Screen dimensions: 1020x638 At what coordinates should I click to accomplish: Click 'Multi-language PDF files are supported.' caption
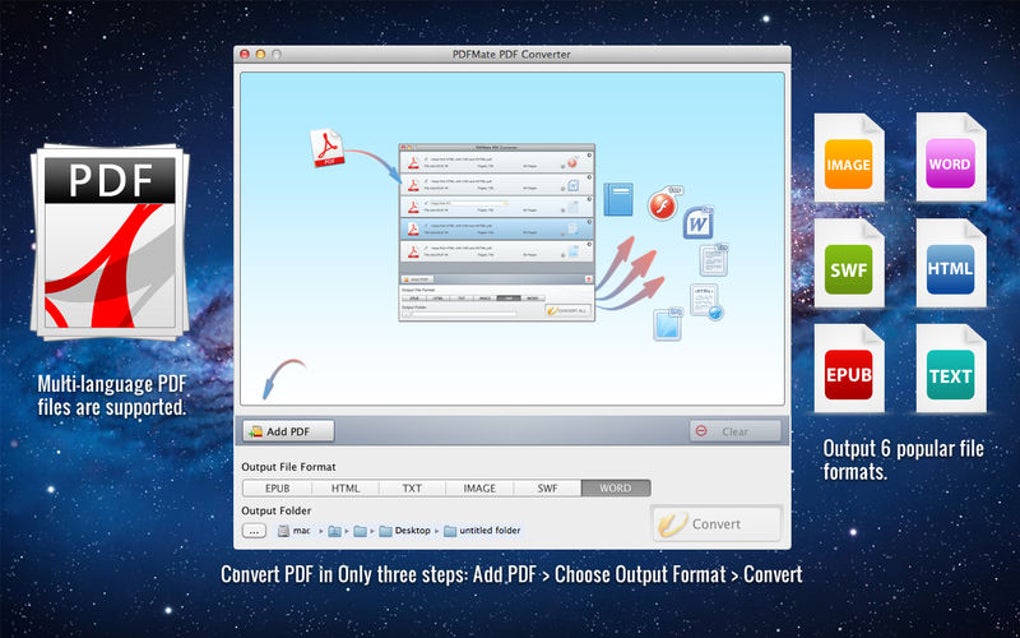click(112, 395)
